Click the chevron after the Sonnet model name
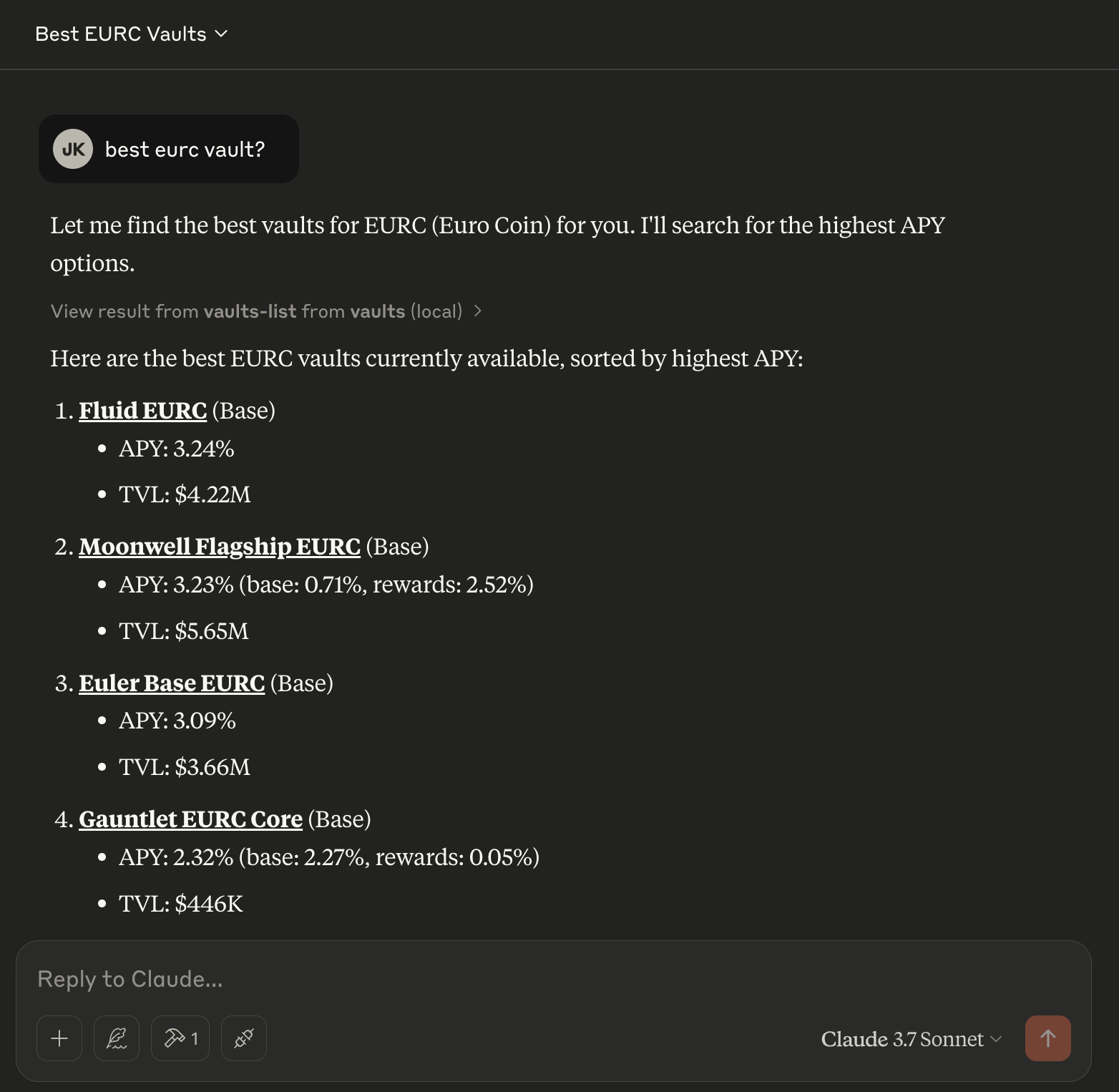This screenshot has width=1119, height=1092. coord(996,1039)
